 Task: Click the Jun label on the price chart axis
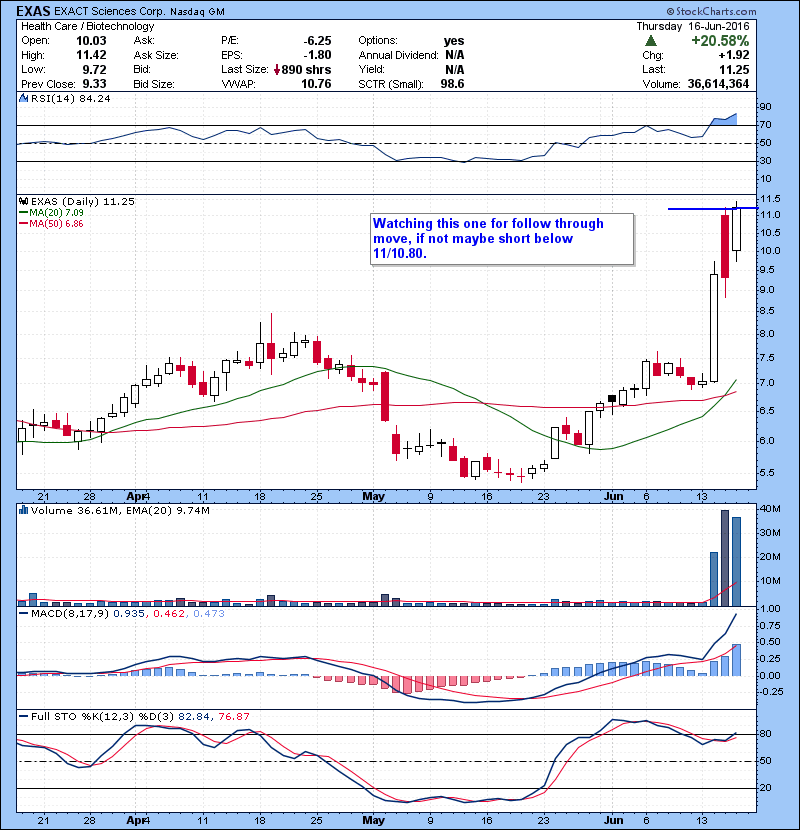(x=614, y=496)
